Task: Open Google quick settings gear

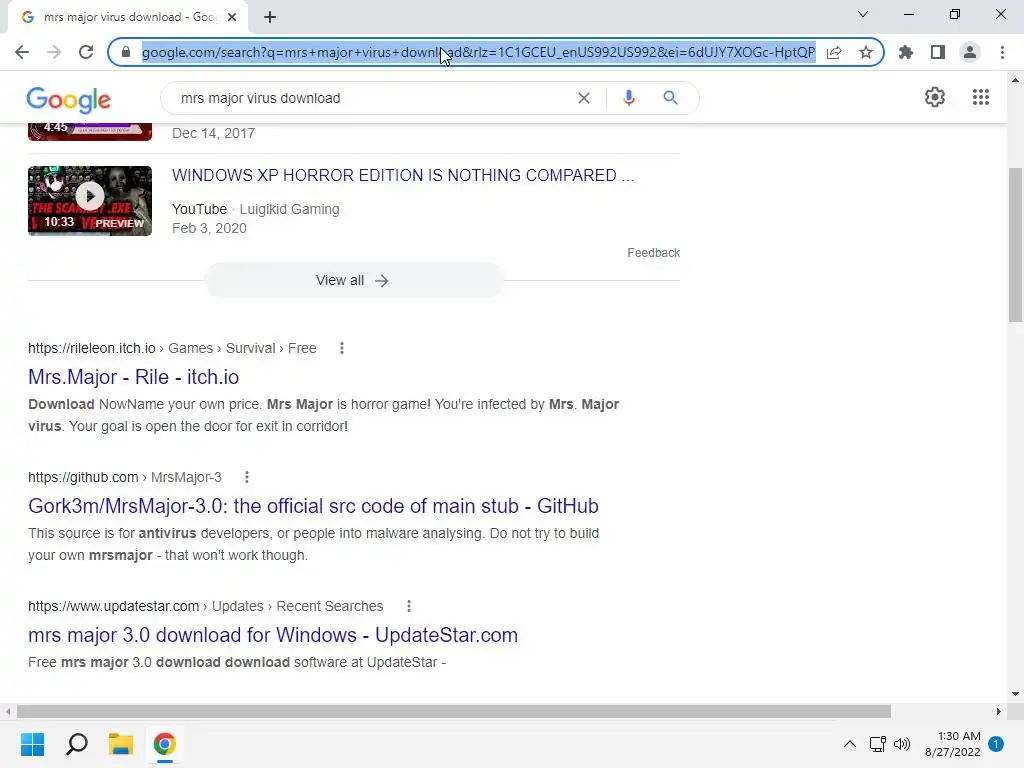Action: (935, 97)
